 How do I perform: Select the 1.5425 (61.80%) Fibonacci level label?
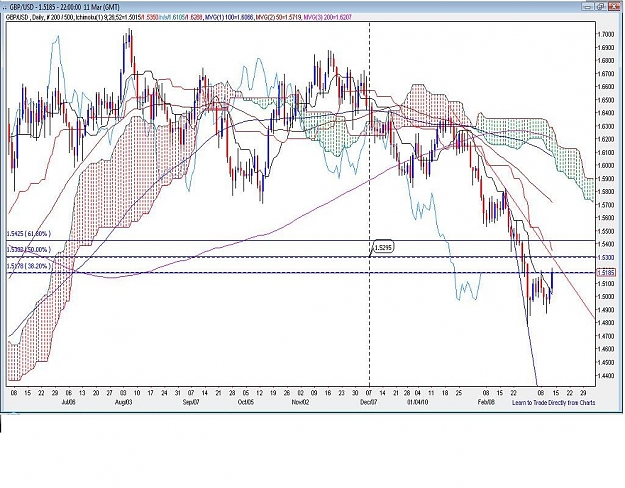click(x=29, y=234)
